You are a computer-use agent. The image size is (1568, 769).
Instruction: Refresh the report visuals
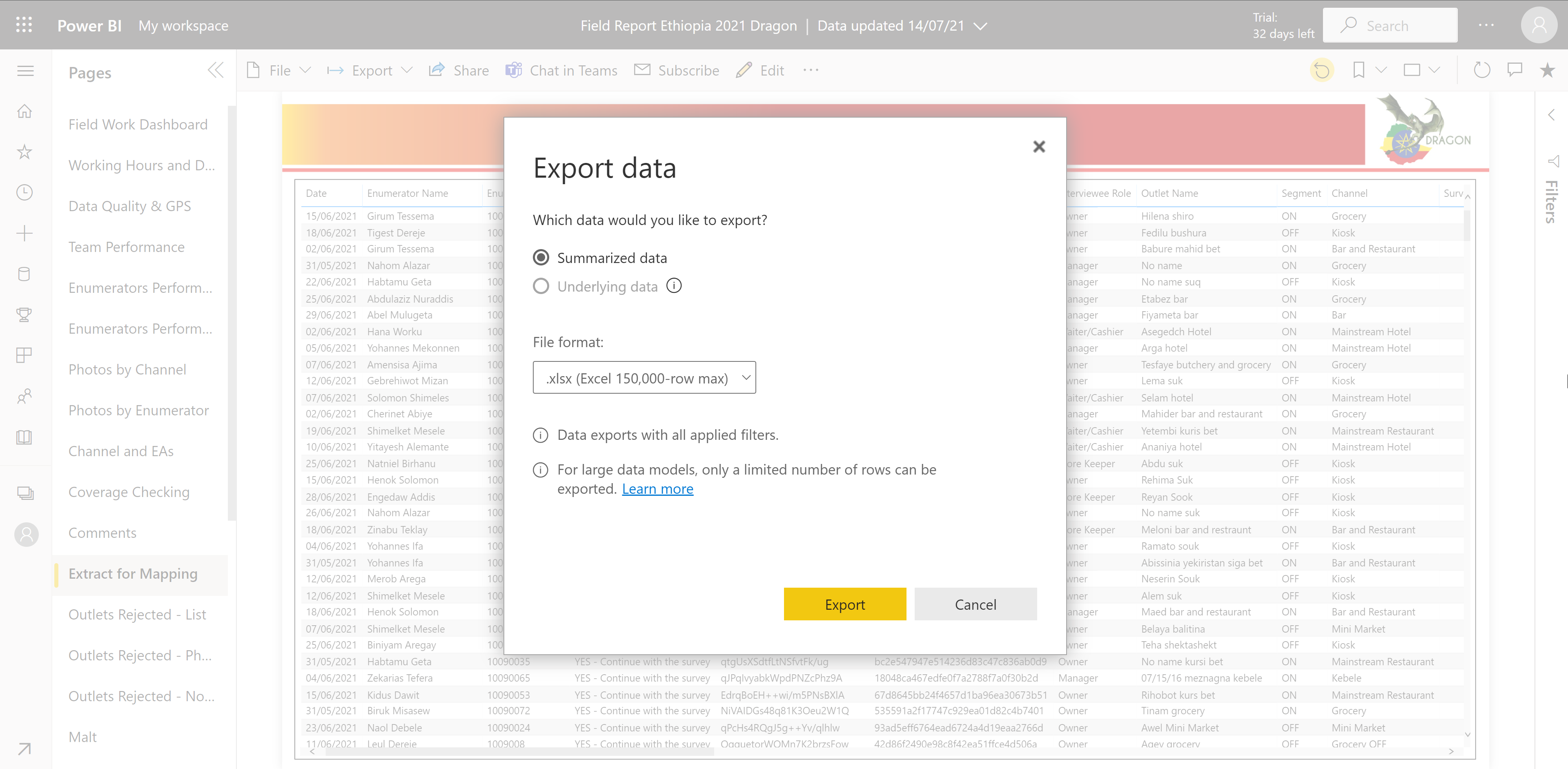pos(1481,71)
